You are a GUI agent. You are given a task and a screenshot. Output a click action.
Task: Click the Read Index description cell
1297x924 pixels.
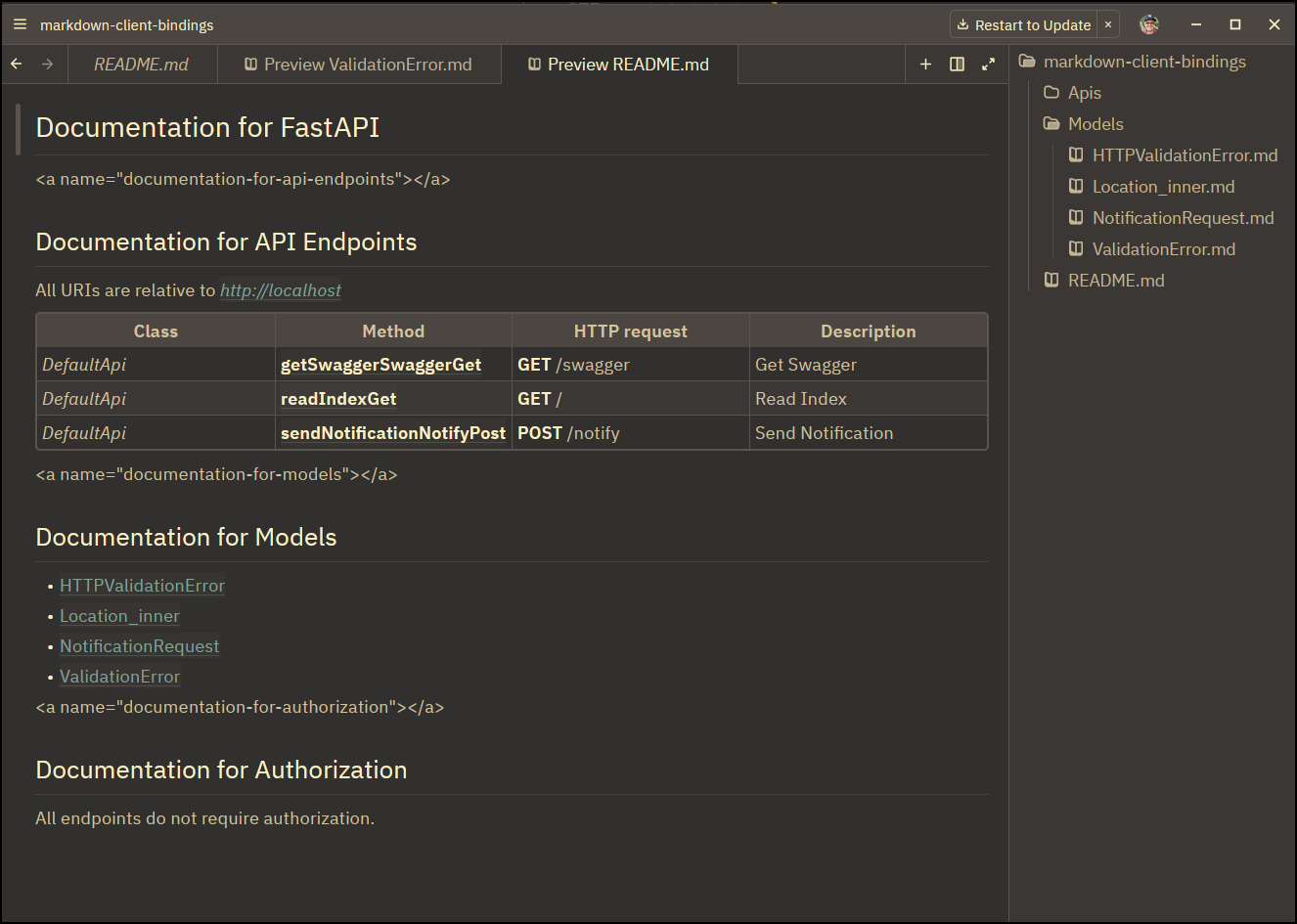[x=869, y=399]
